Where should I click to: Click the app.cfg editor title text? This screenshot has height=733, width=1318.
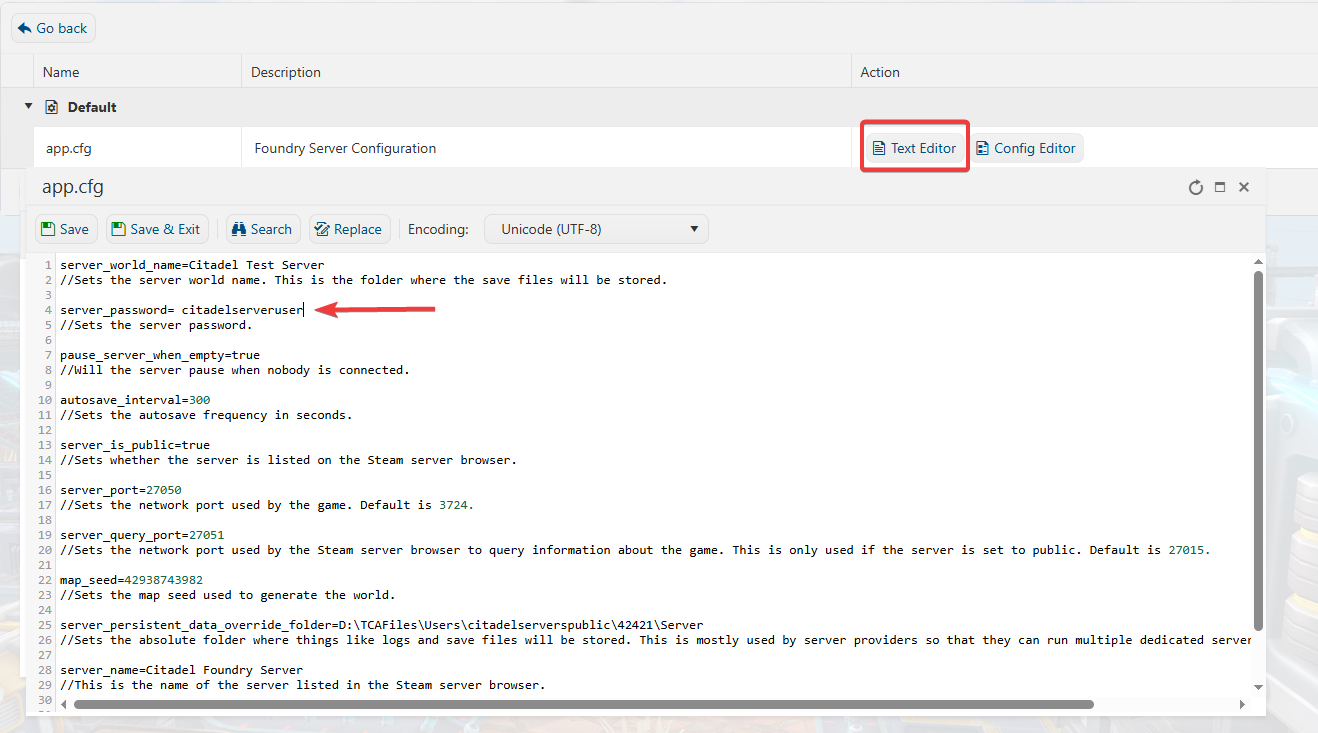click(73, 187)
